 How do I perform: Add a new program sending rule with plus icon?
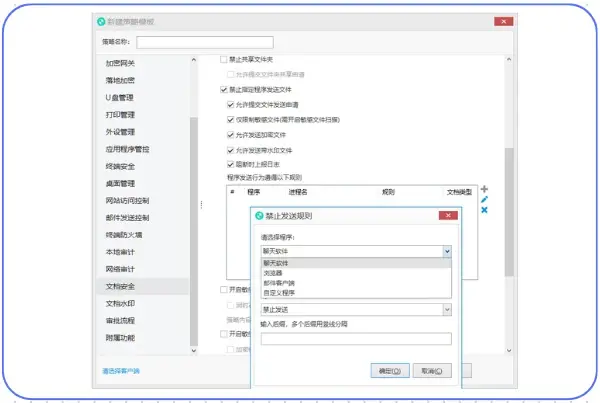pyautogui.click(x=484, y=189)
